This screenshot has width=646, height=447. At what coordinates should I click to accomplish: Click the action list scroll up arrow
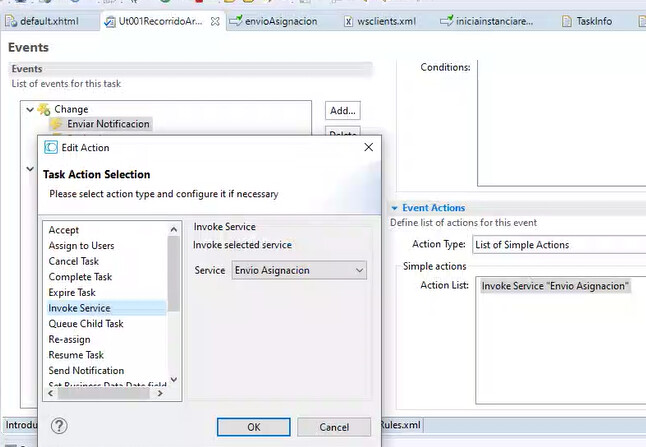point(174,229)
